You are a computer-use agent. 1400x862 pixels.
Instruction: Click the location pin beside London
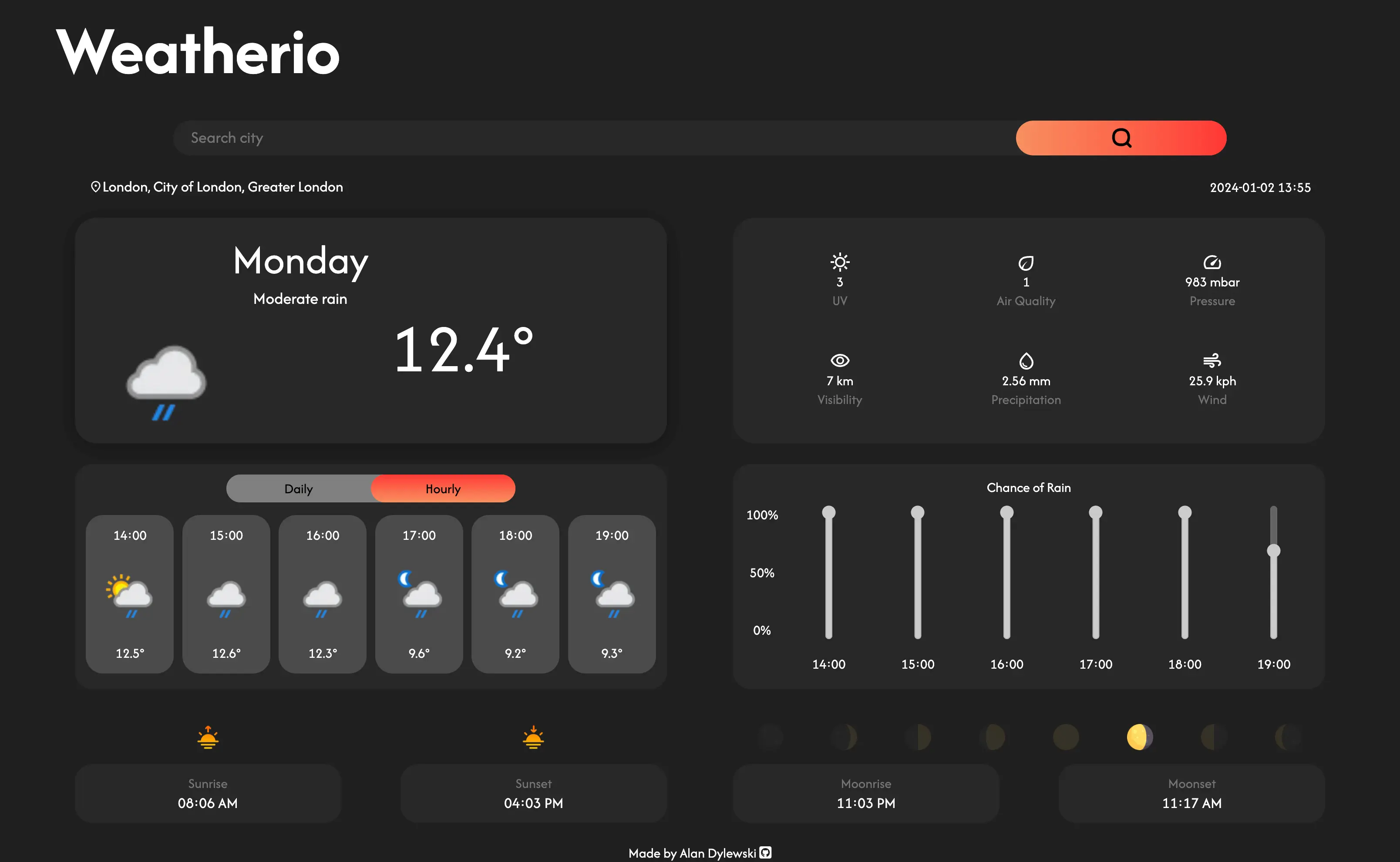95,186
